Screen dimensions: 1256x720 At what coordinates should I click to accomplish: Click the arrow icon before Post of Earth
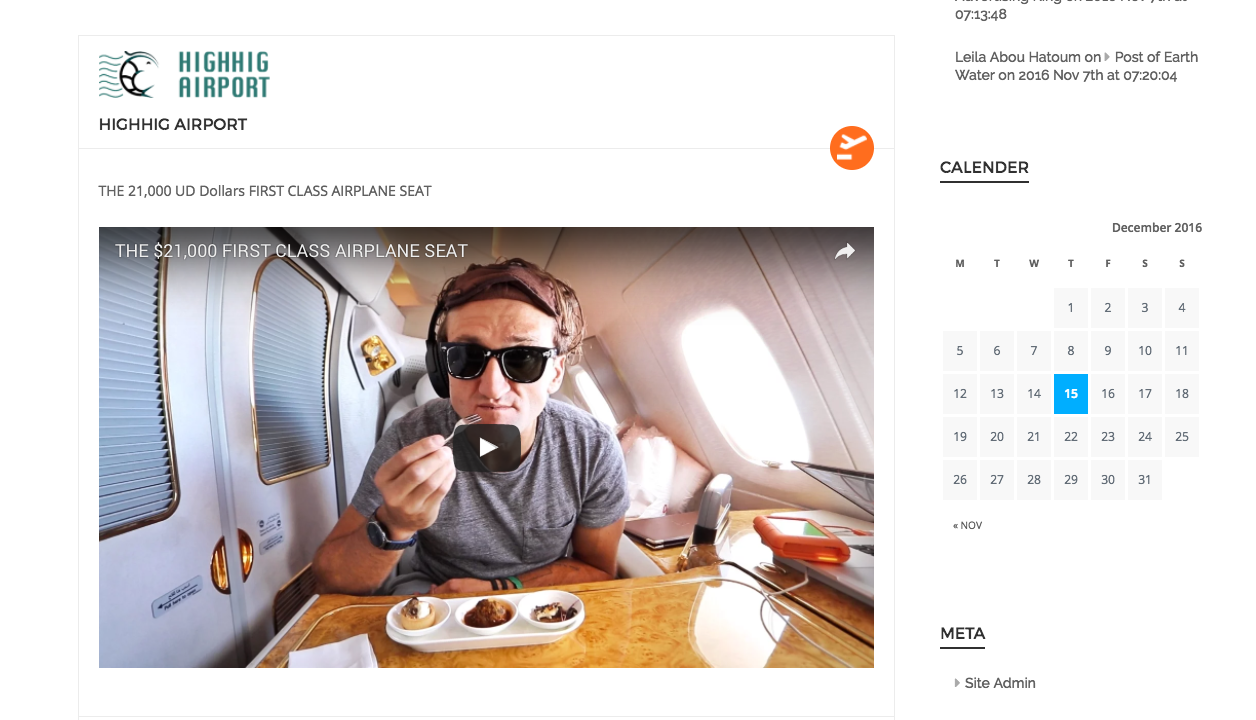coord(1108,58)
